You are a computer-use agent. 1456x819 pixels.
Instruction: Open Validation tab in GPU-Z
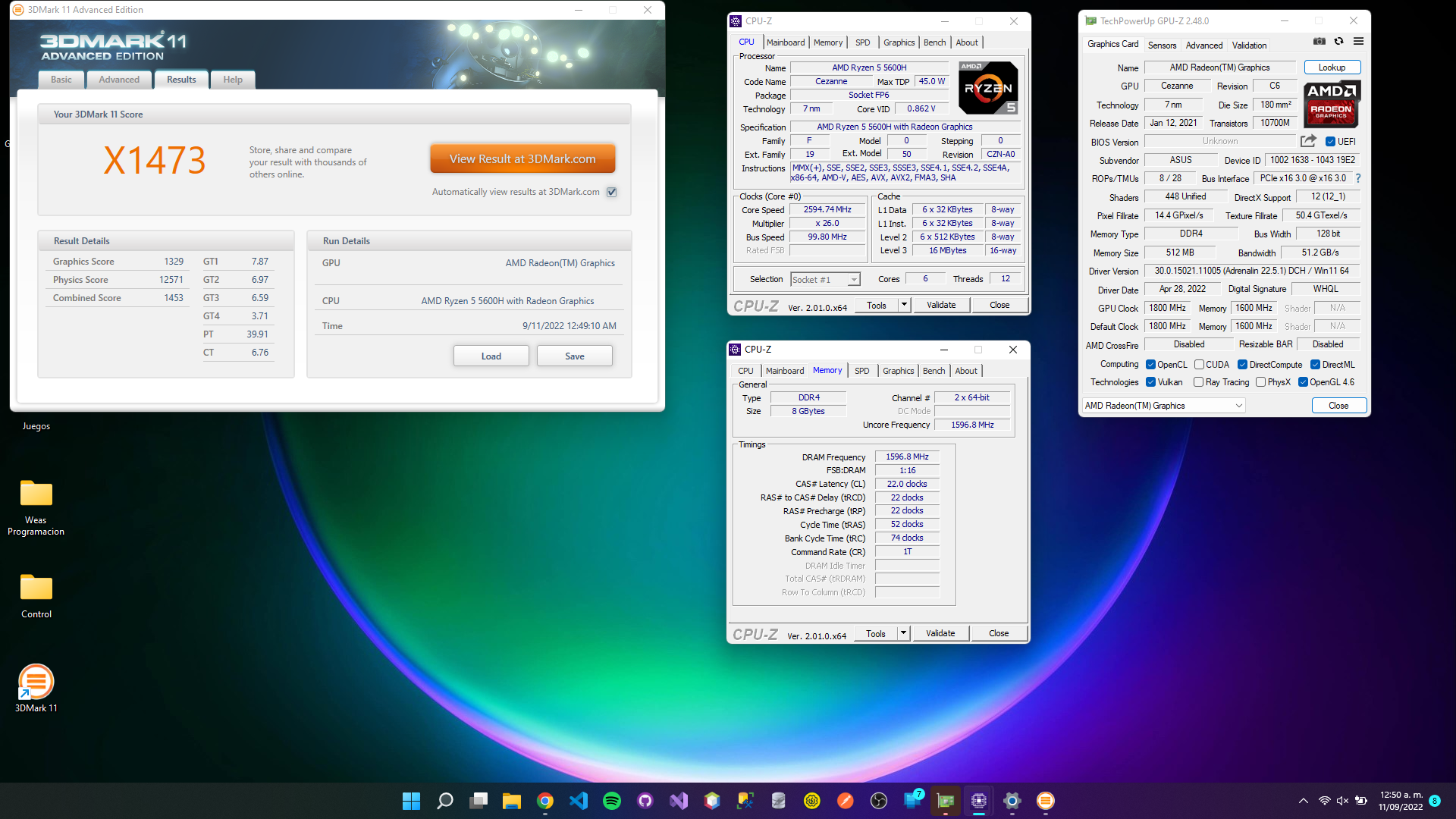pos(1249,45)
